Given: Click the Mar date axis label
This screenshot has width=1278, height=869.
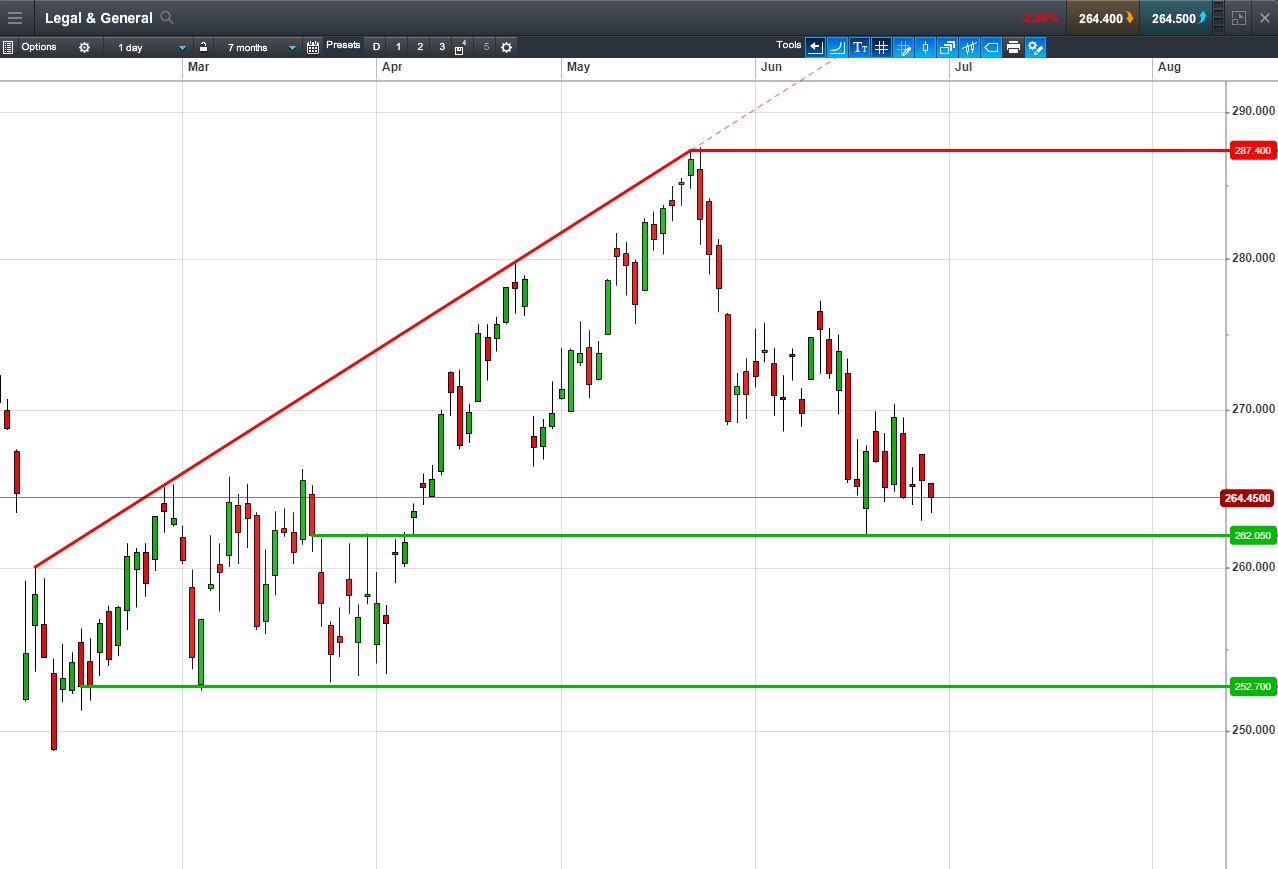Looking at the screenshot, I should pyautogui.click(x=198, y=67).
